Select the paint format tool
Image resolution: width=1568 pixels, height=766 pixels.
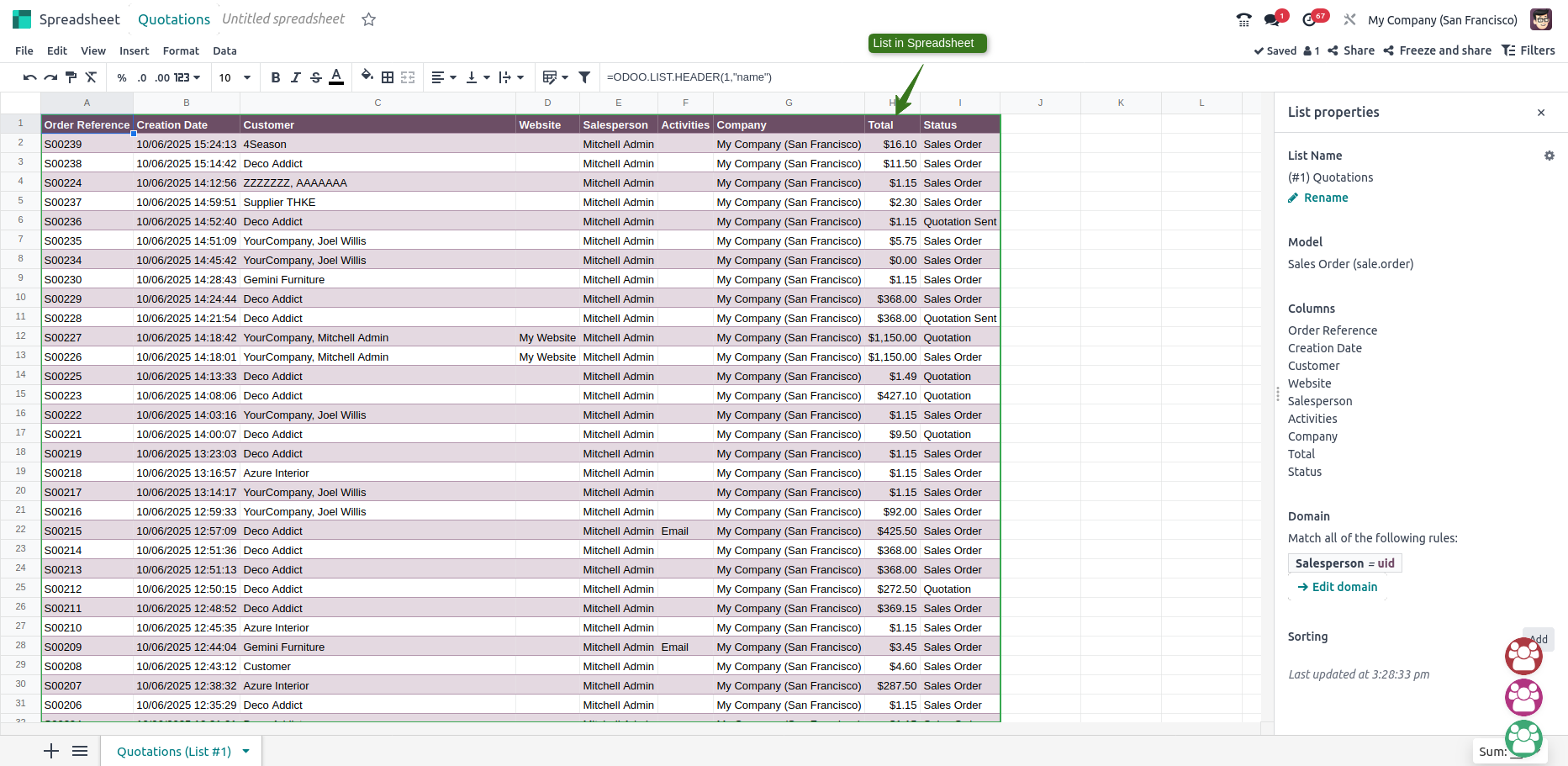click(x=71, y=77)
